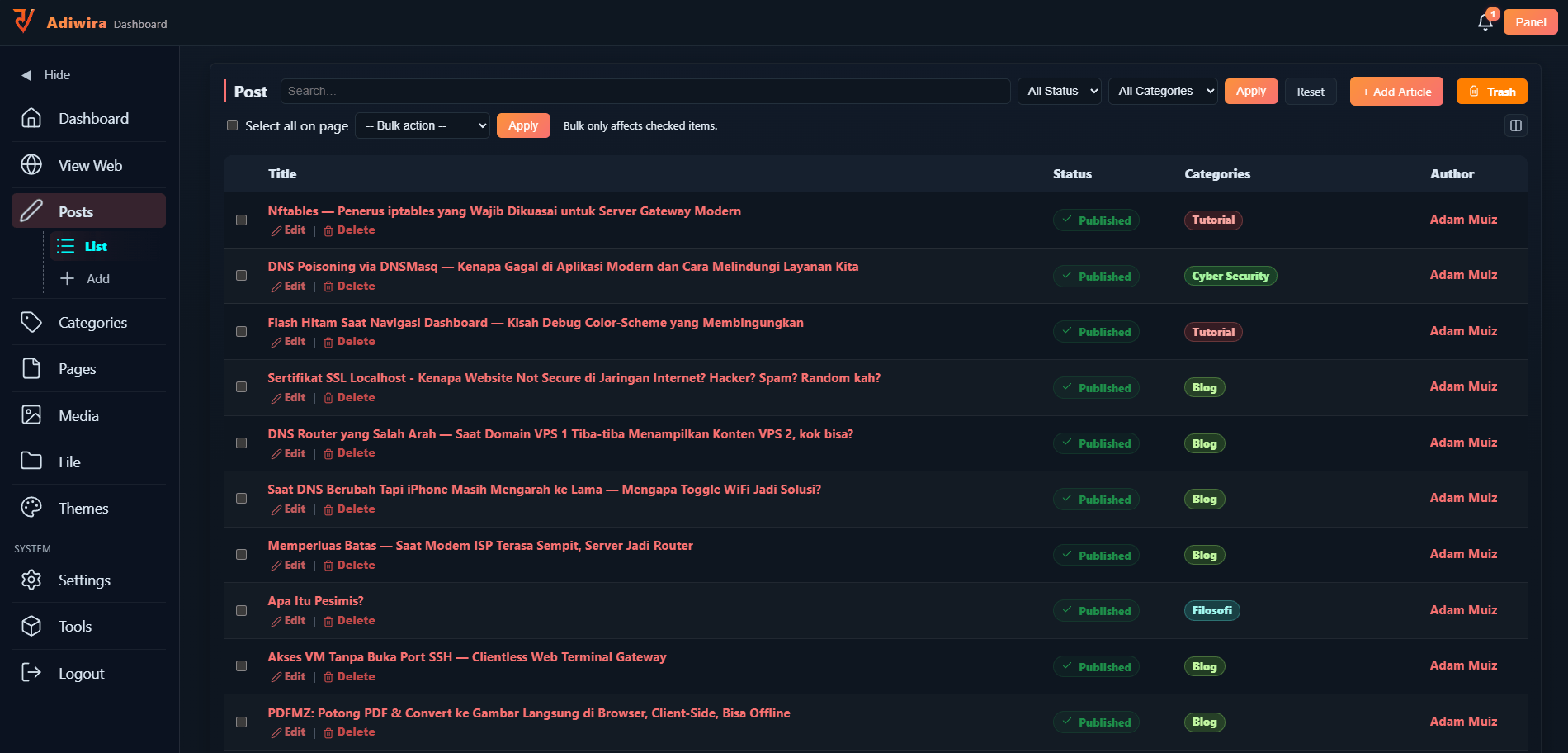Open the All Status dropdown

(x=1060, y=91)
